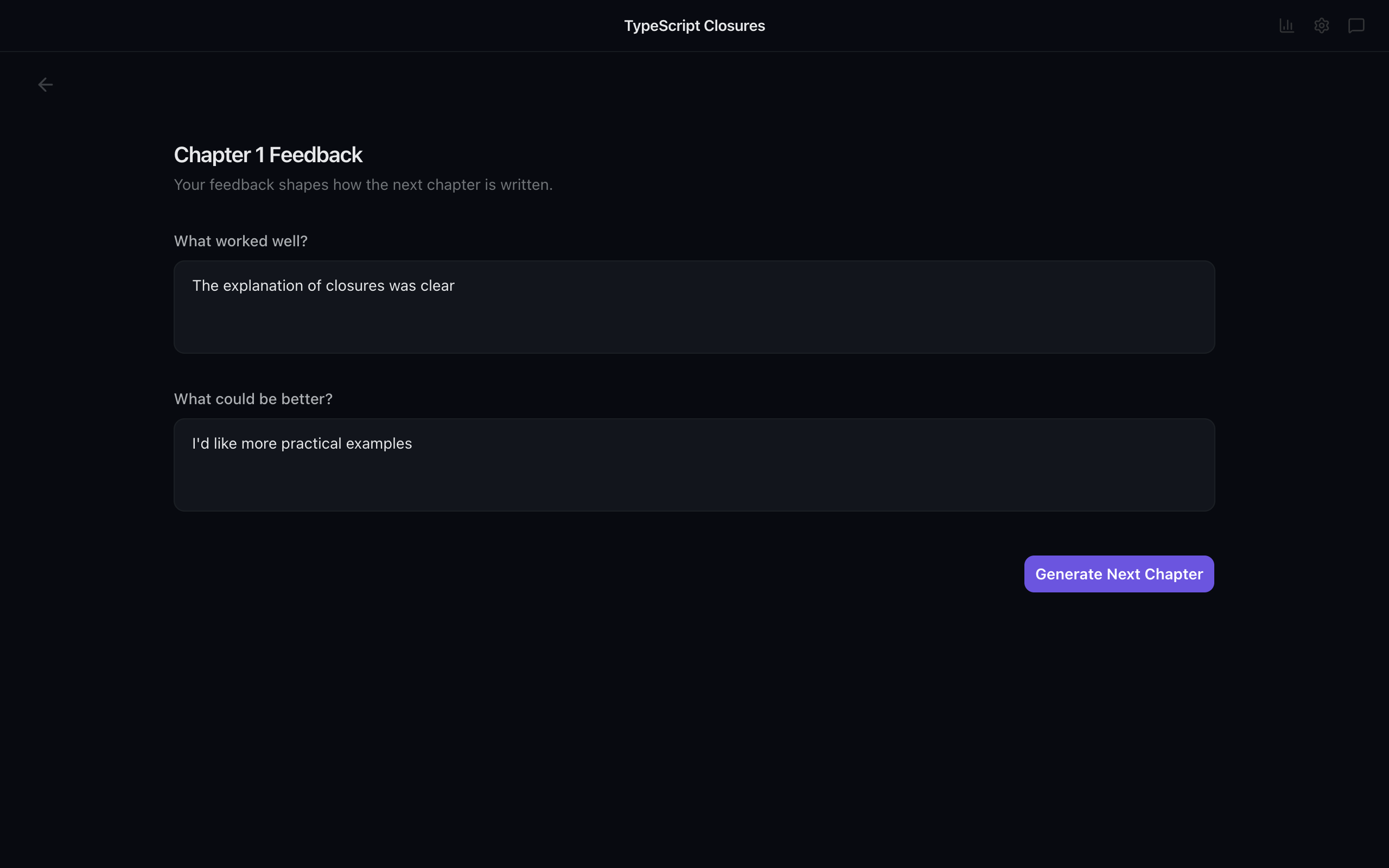Screen dimensions: 1389x868
Task: Click the TypeScript Closures title
Action: (x=694, y=25)
